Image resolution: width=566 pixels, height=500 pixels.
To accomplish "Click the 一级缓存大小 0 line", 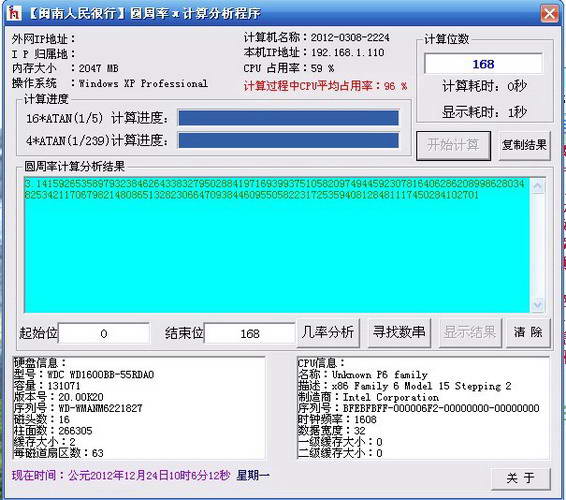I will tap(340, 442).
